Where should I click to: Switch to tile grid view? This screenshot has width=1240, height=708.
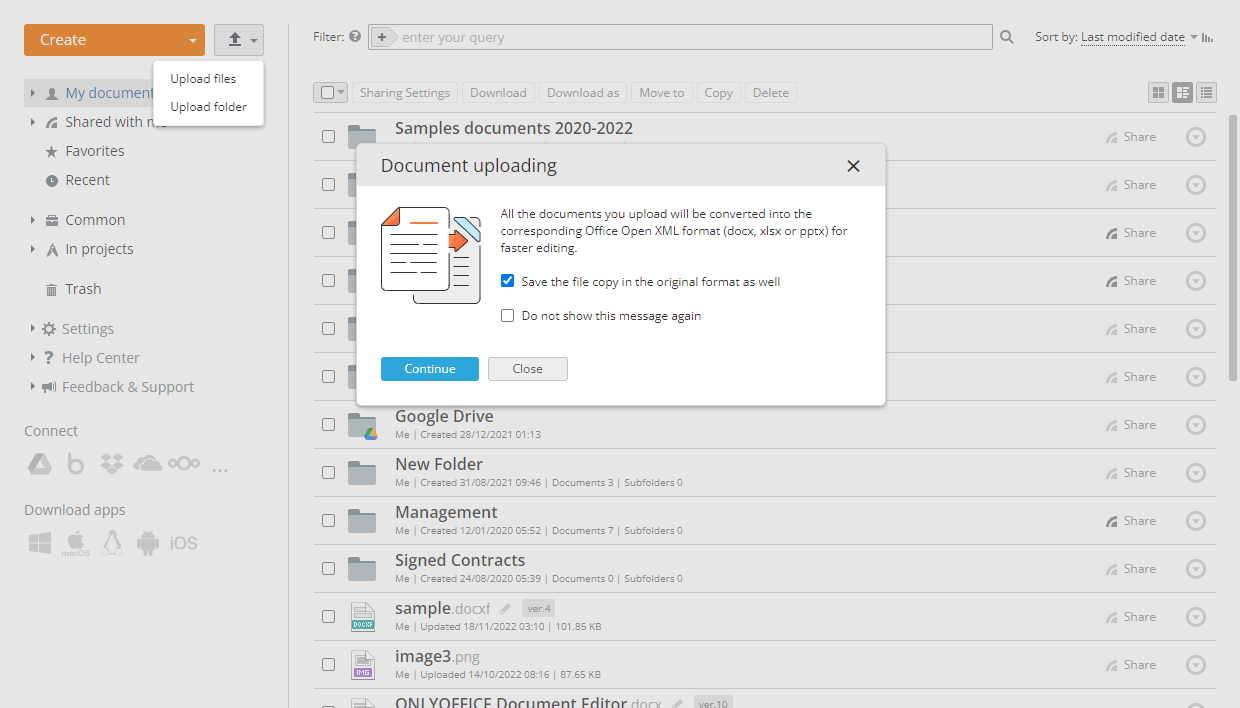(1157, 92)
